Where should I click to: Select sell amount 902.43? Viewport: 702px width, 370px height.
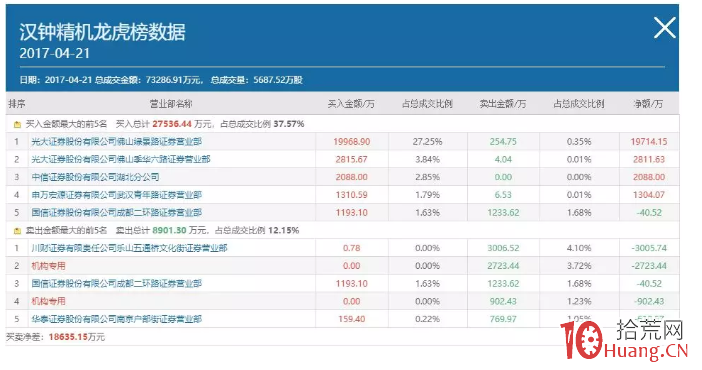503,301
